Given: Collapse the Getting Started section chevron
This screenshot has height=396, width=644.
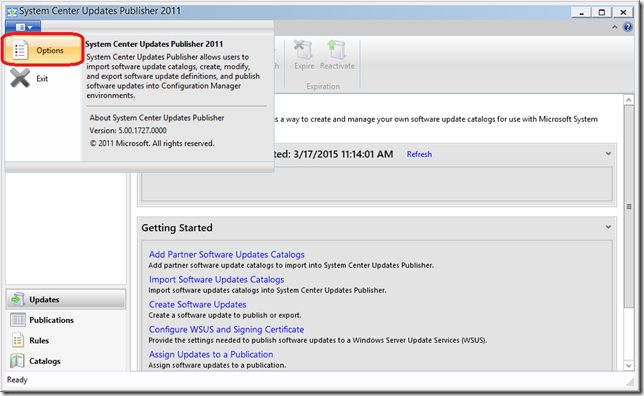Looking at the screenshot, I should tap(608, 227).
